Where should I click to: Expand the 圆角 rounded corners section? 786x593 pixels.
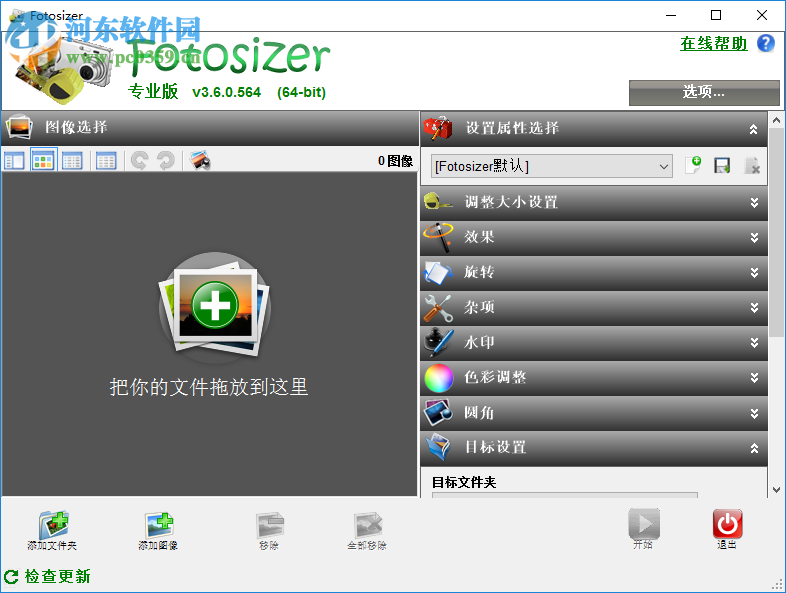754,414
